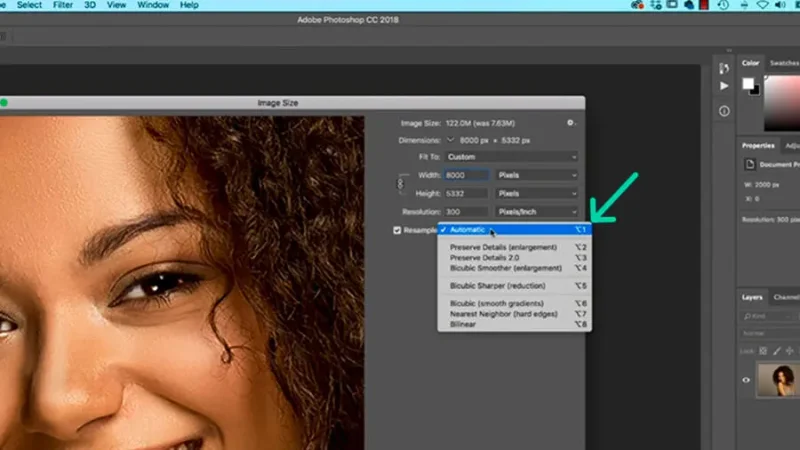Click the Resolution field showing 300
800x450 pixels.
pos(466,212)
